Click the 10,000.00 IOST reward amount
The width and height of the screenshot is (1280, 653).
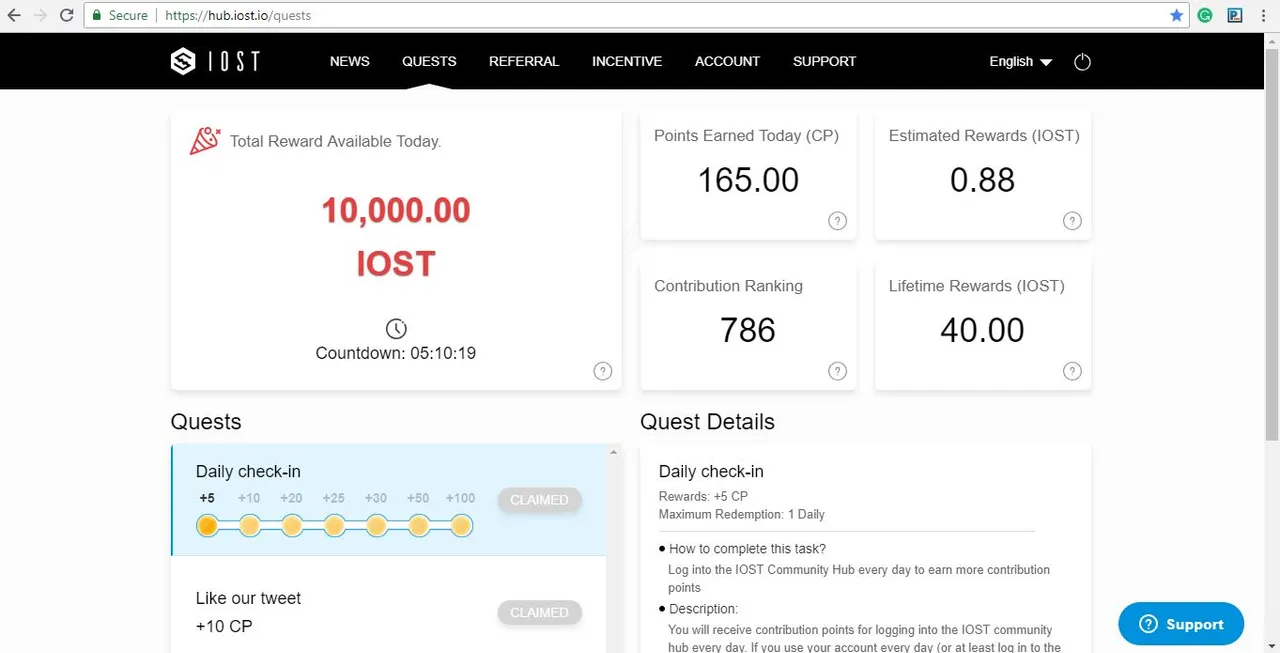pyautogui.click(x=396, y=237)
